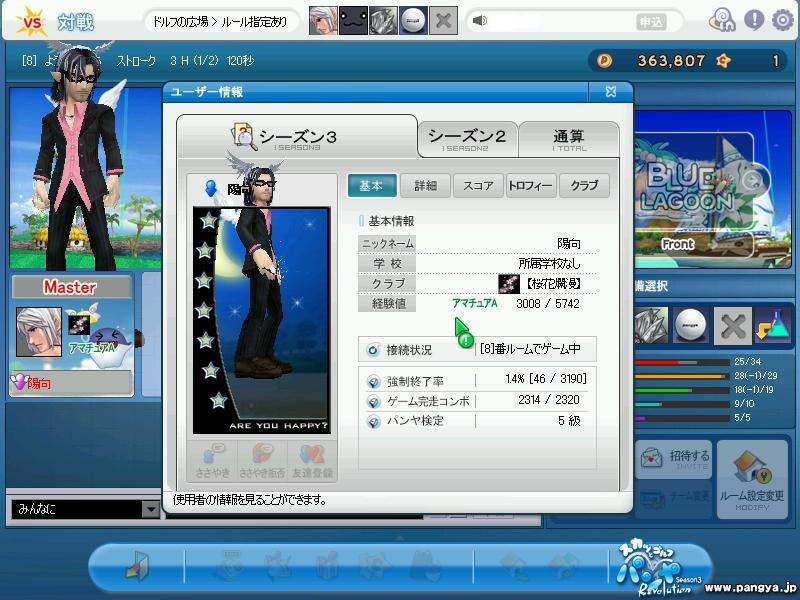Click the Pangya Season3 logo
The image size is (800, 600).
click(x=659, y=566)
